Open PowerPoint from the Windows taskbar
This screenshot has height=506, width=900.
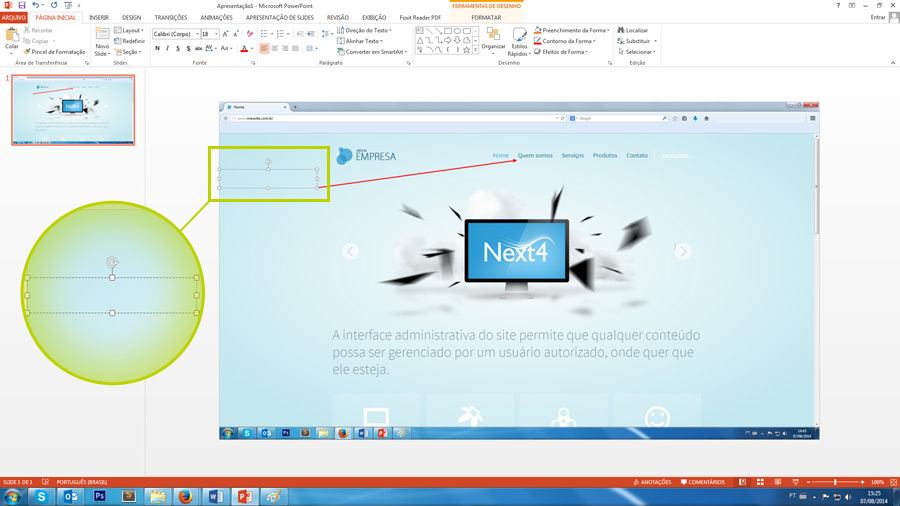point(243,496)
